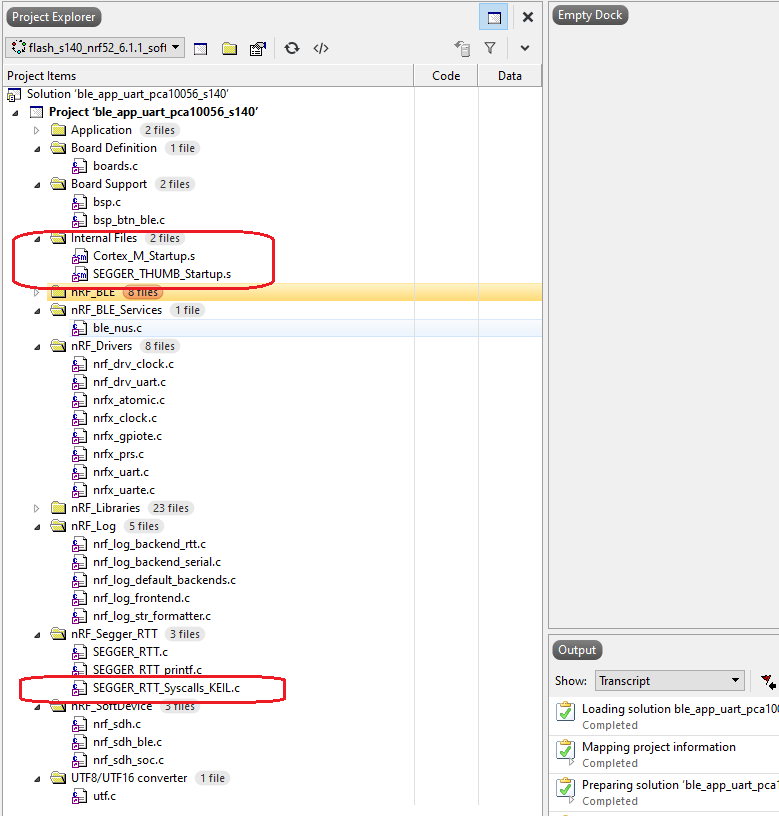Open the Show Transcript dropdown
This screenshot has height=816, width=779.
click(x=669, y=681)
